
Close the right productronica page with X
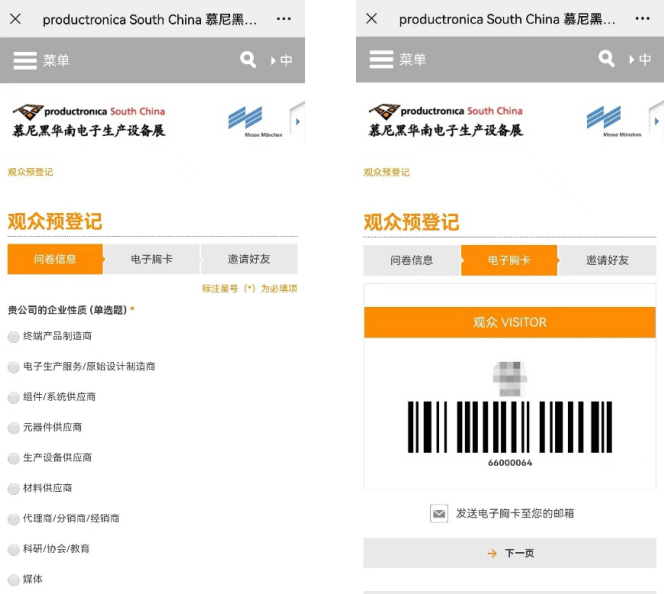372,18
